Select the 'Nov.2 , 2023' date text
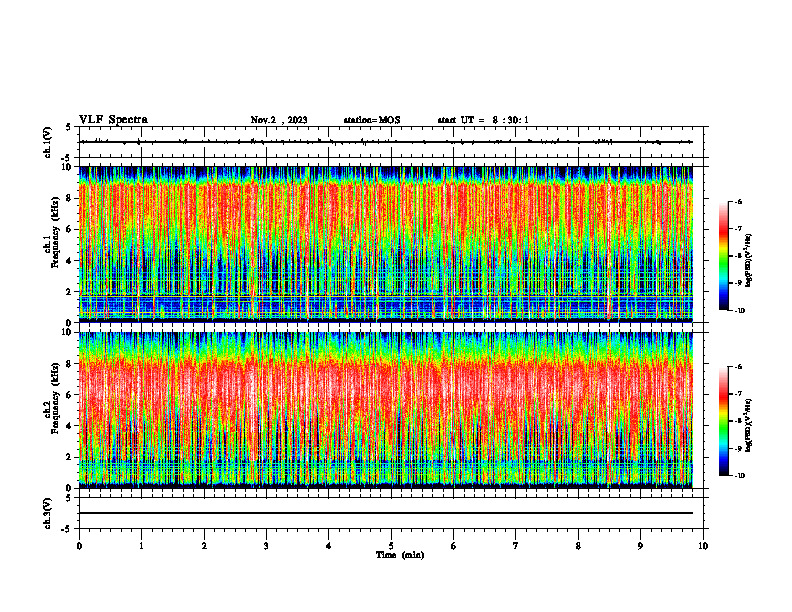This screenshot has width=792, height=612. click(279, 120)
